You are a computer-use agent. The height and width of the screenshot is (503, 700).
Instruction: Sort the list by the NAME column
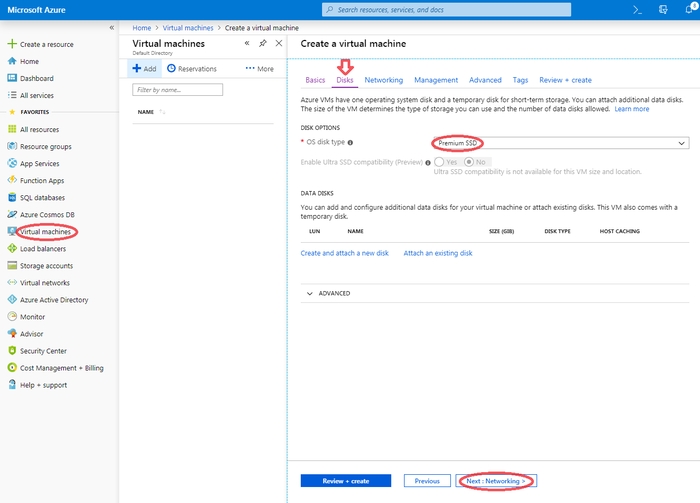(146, 112)
